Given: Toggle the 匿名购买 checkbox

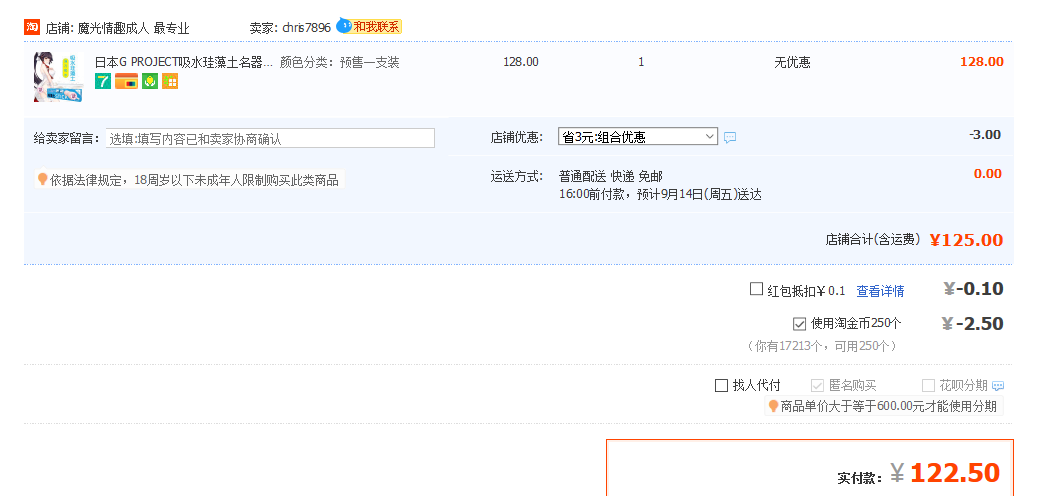Looking at the screenshot, I should tap(817, 386).
